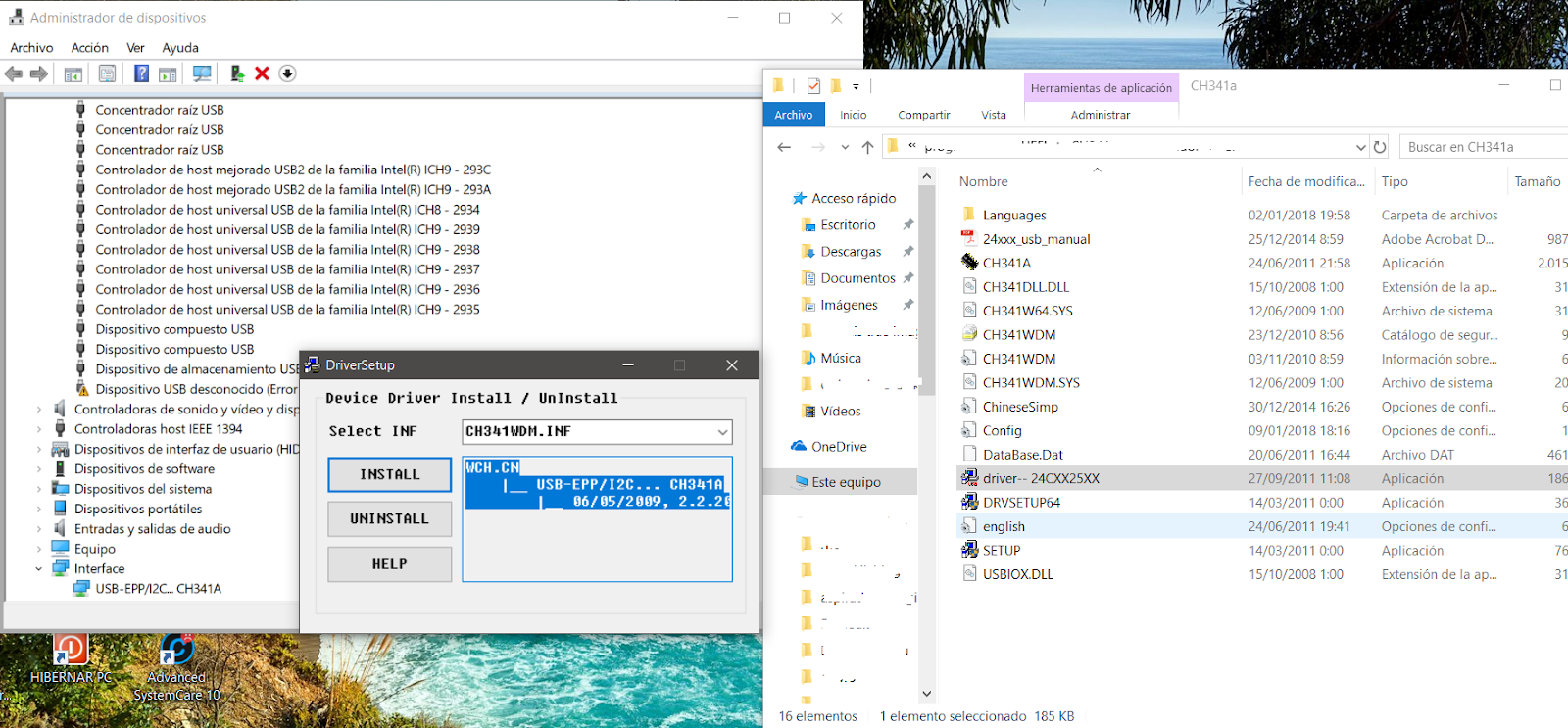Click the SETUP application icon
This screenshot has height=728, width=1568.
tap(969, 551)
